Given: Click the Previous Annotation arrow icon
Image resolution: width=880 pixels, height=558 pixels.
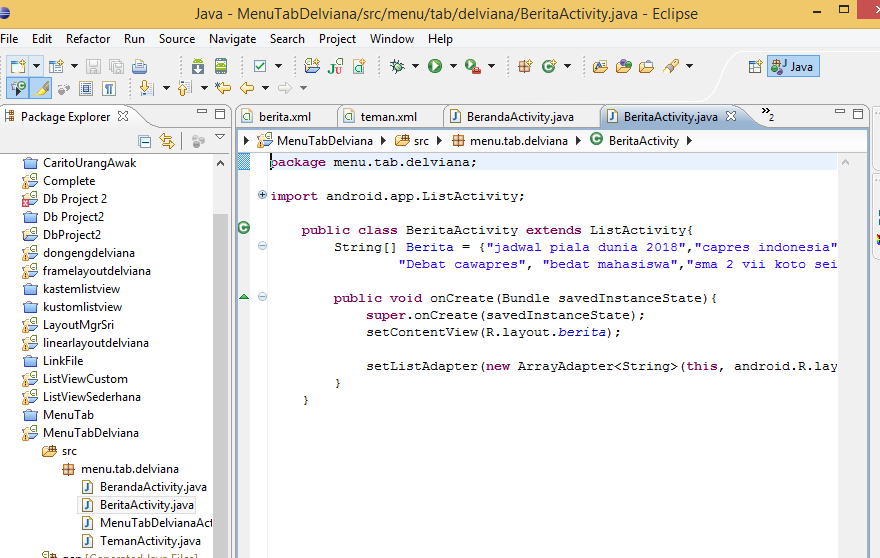Looking at the screenshot, I should pos(184,88).
